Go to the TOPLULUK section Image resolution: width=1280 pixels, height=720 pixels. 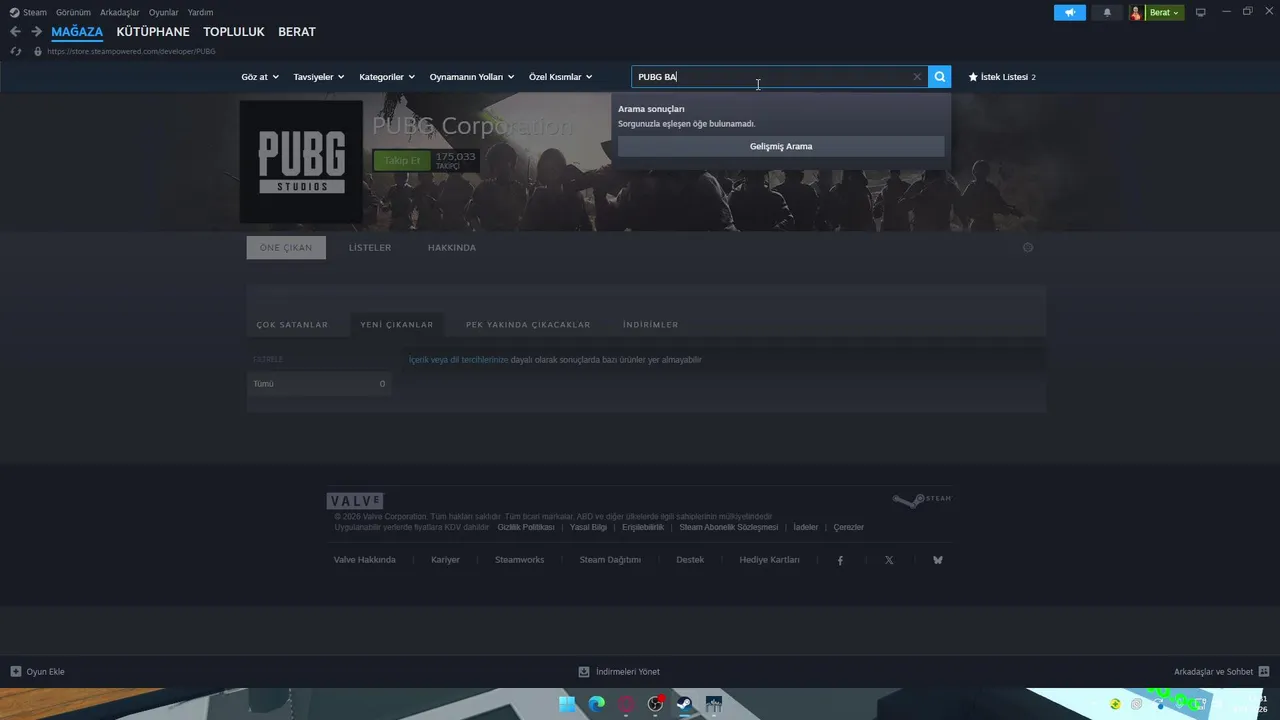(x=234, y=32)
